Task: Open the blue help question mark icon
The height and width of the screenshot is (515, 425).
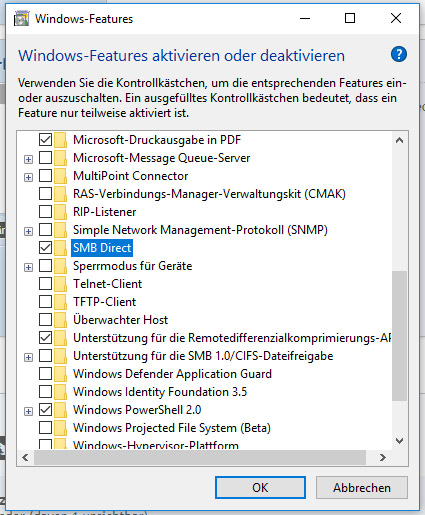Action: coord(399,54)
